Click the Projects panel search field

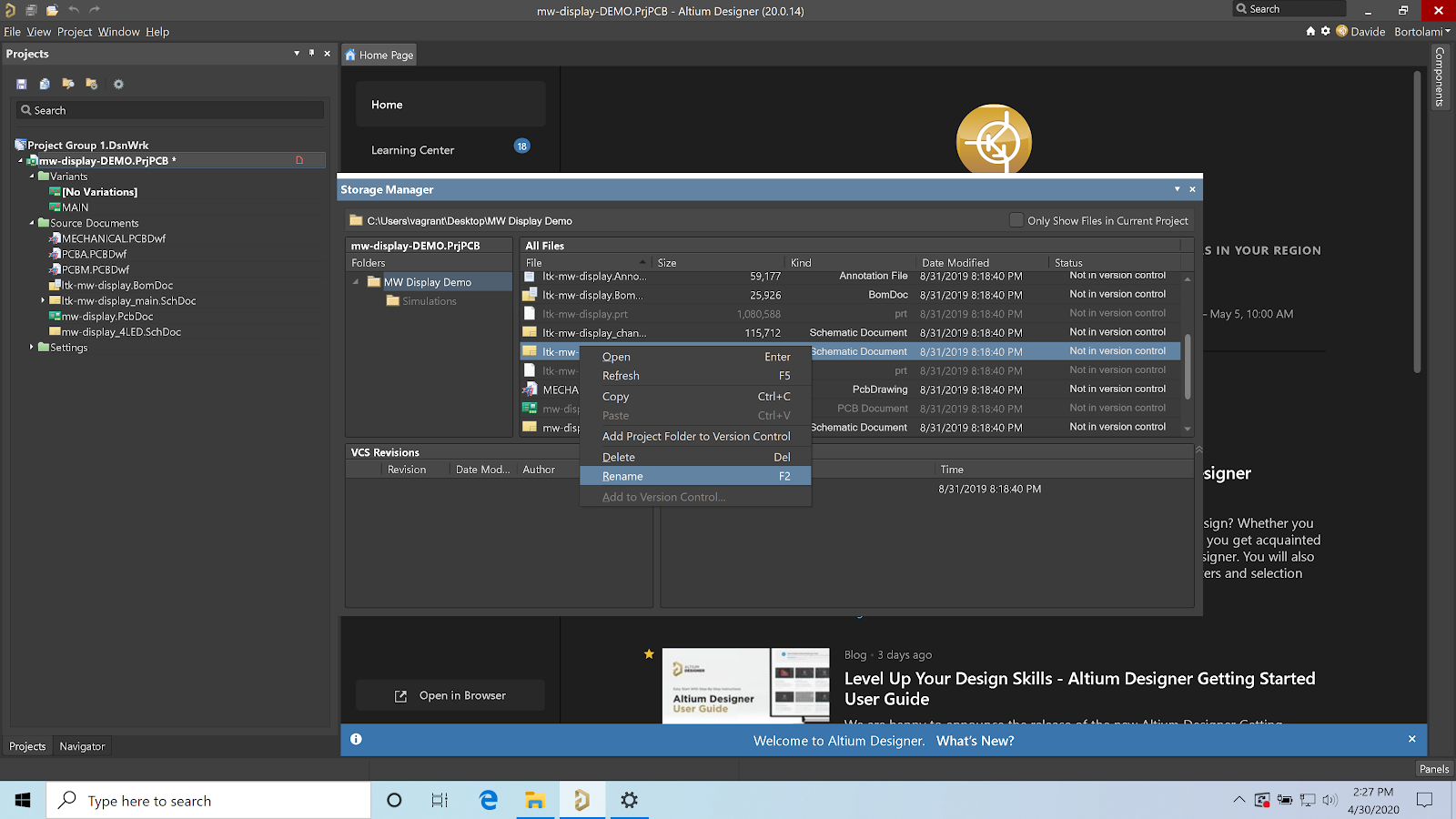pyautogui.click(x=170, y=110)
